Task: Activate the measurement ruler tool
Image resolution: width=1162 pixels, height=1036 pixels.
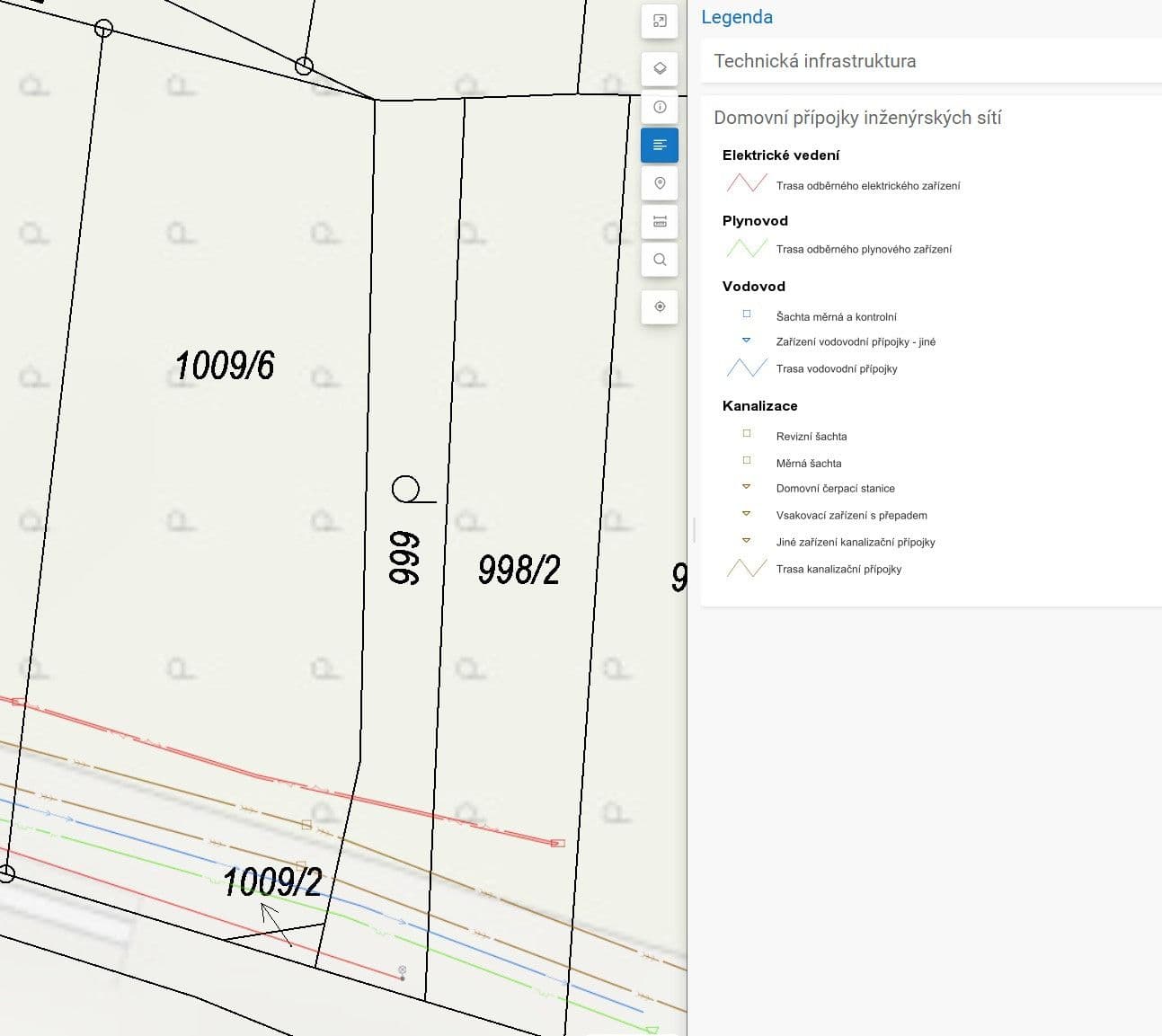Action: pyautogui.click(x=660, y=221)
